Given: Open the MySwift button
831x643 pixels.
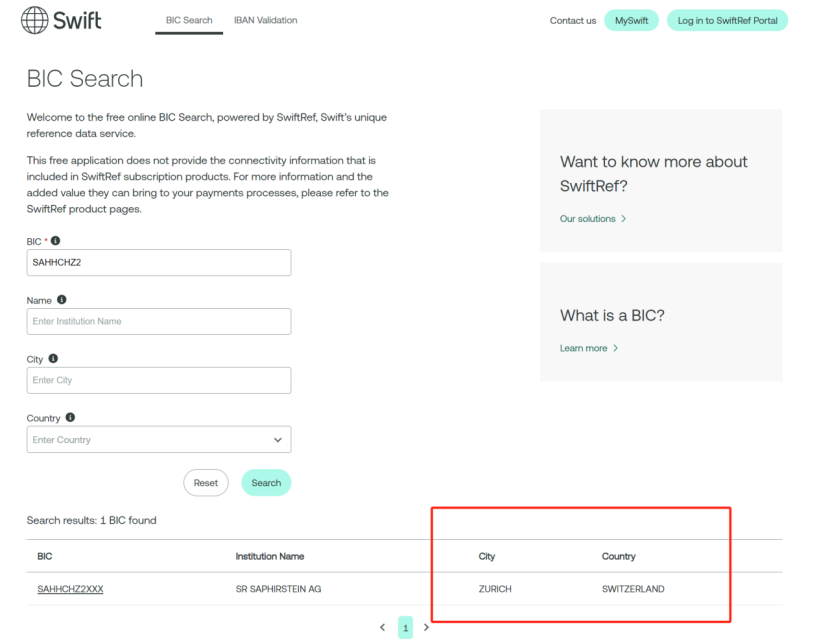Looking at the screenshot, I should (x=631, y=20).
